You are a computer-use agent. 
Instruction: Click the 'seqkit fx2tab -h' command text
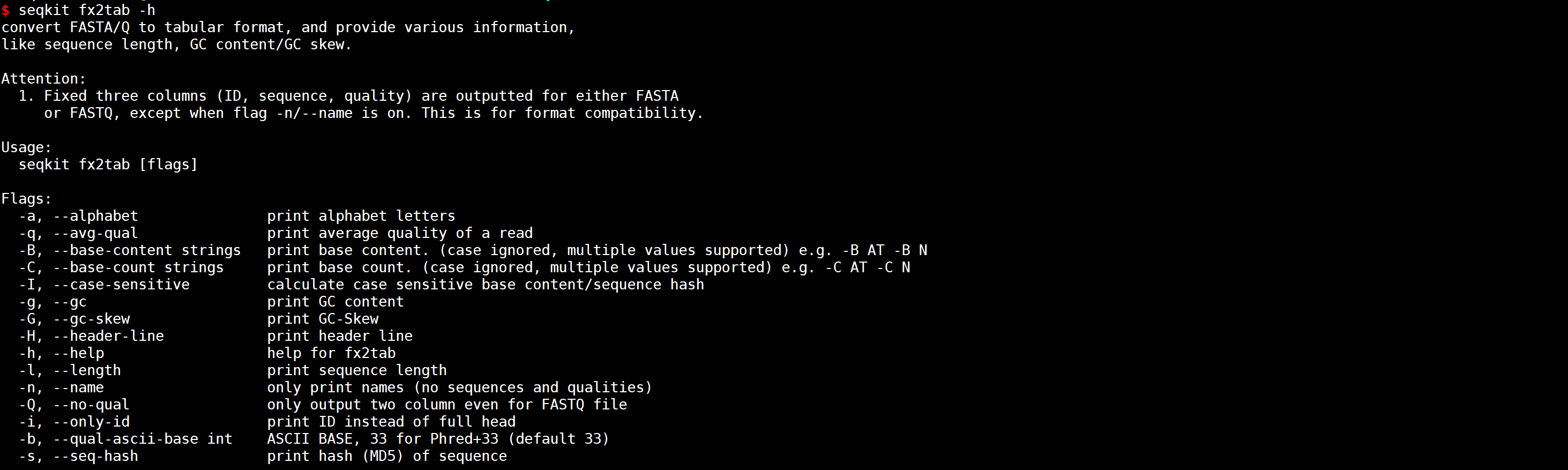click(87, 10)
